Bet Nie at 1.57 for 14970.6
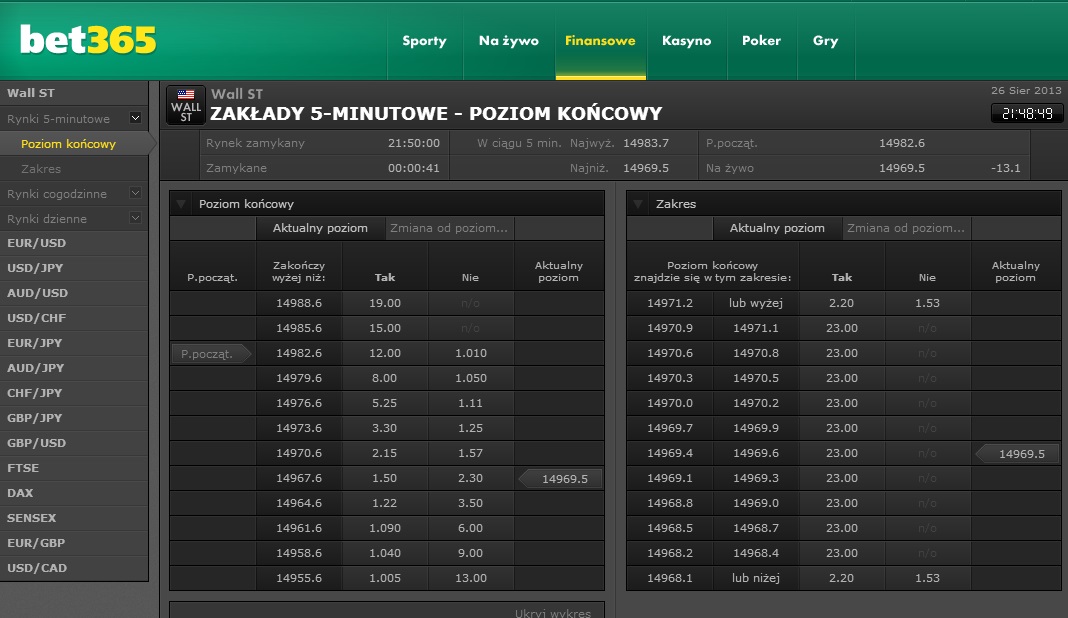This screenshot has width=1068, height=618. [471, 453]
